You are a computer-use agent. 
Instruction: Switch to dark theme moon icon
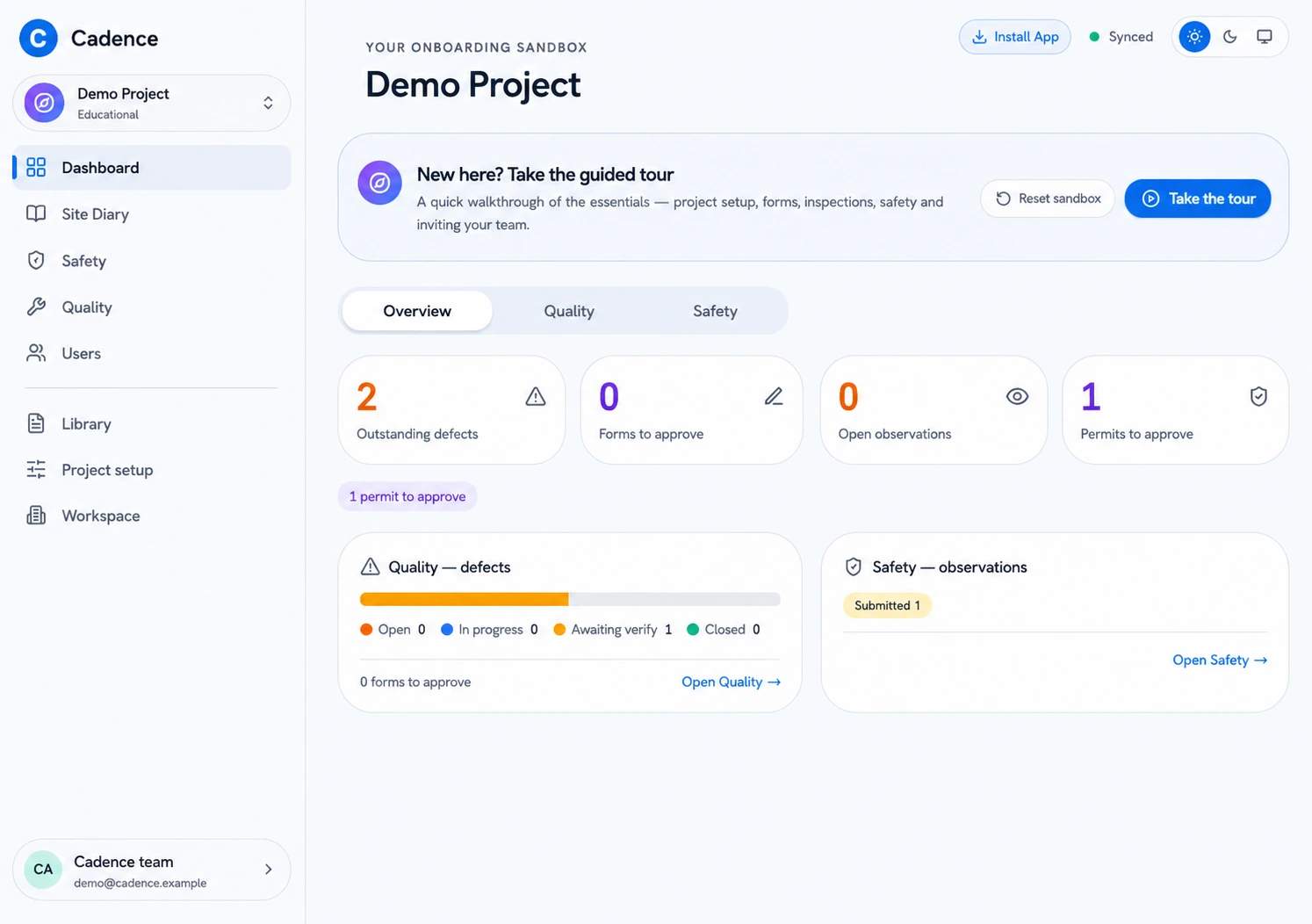click(x=1229, y=37)
